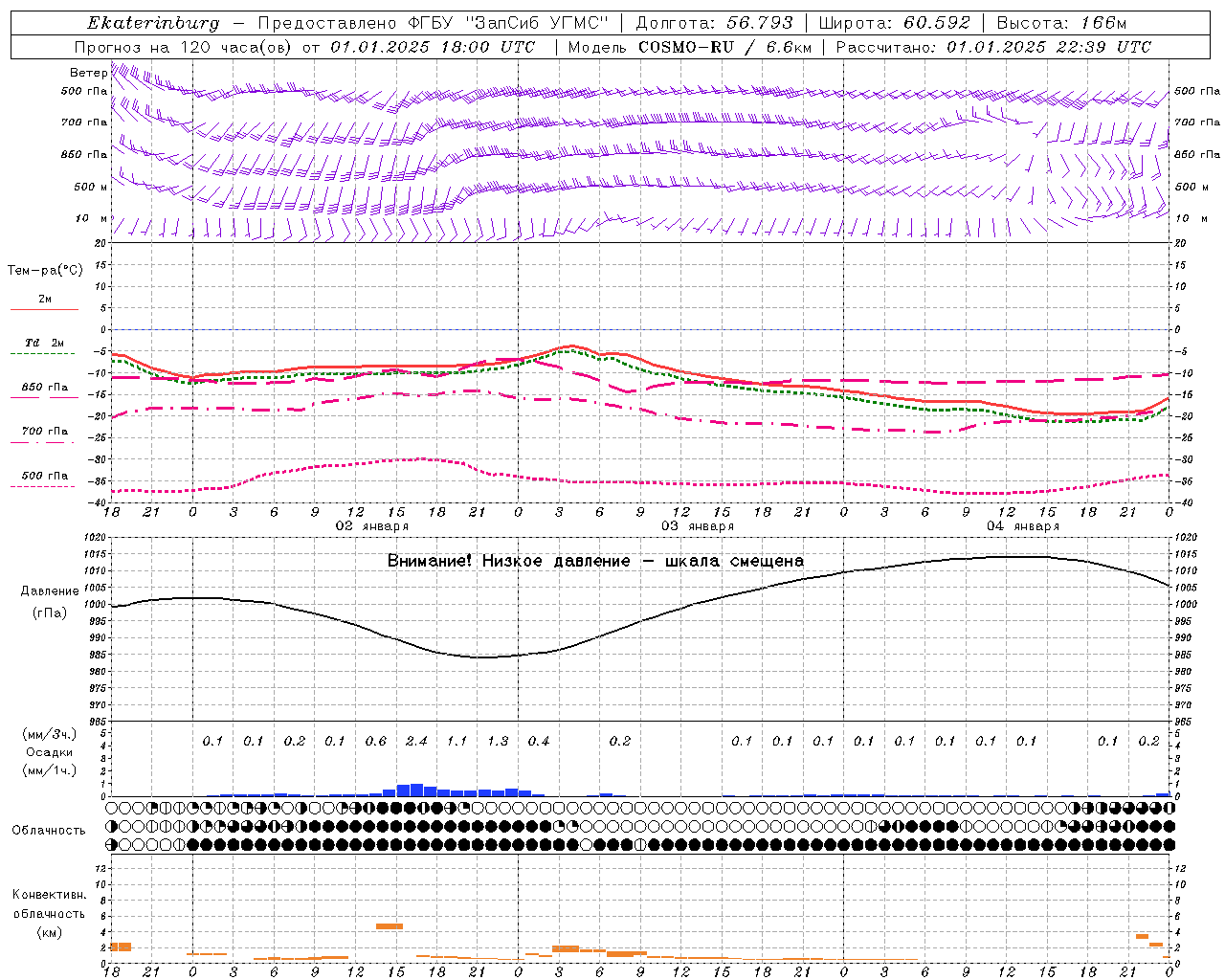This screenshot has height=980, width=1225.
Task: Click the model name "COSMO-RU / 6.6км"
Action: tap(725, 47)
